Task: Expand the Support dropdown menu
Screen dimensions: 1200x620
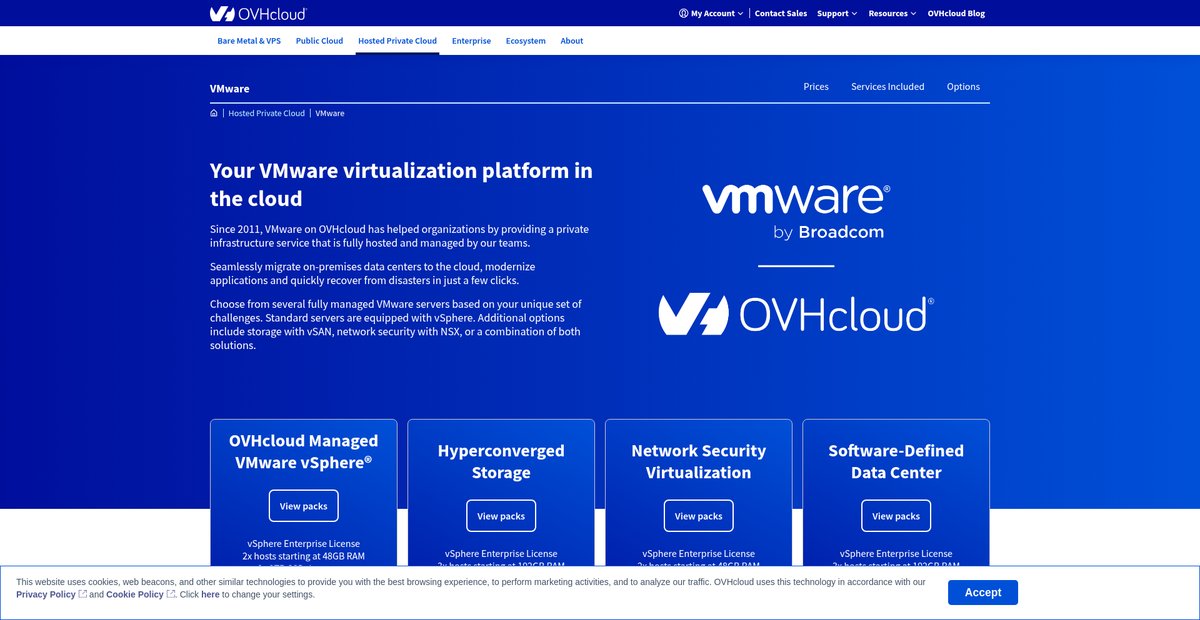Action: pyautogui.click(x=837, y=13)
